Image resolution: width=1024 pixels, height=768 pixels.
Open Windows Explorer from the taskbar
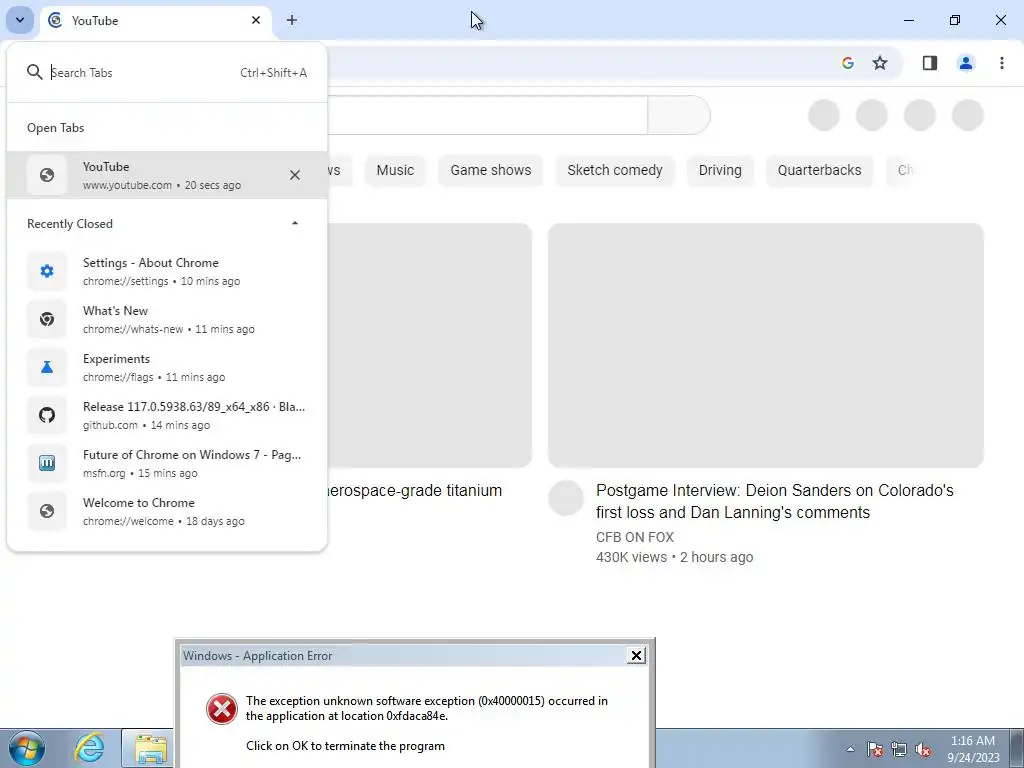click(150, 748)
